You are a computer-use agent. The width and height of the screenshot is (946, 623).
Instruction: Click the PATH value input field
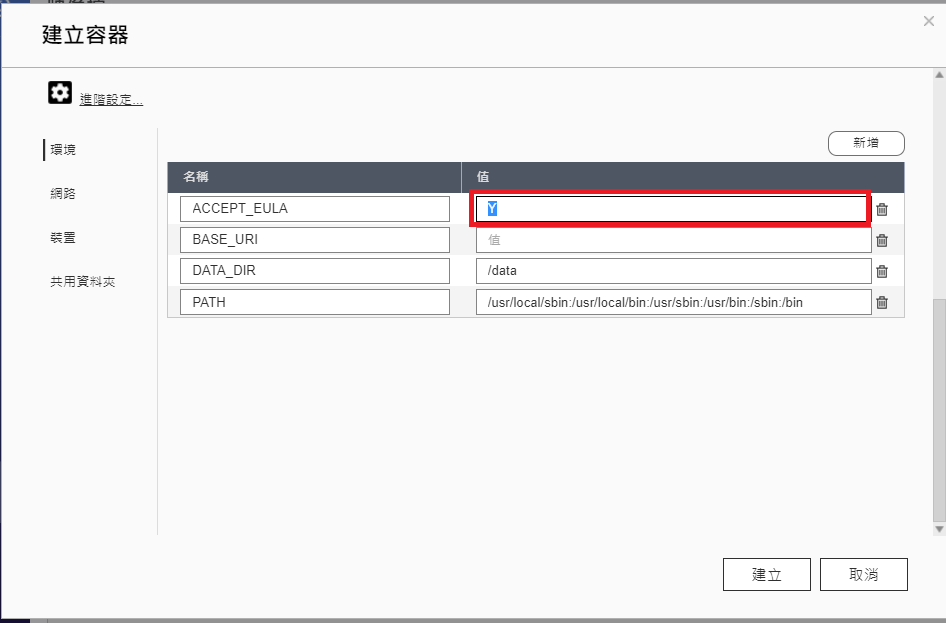click(x=672, y=302)
